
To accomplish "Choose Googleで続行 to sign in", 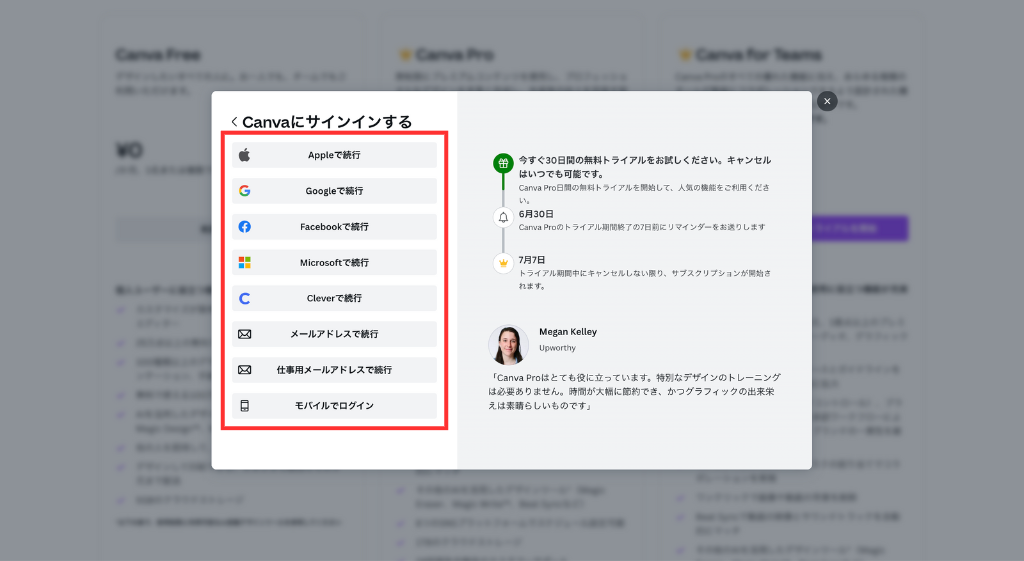I will 334,191.
